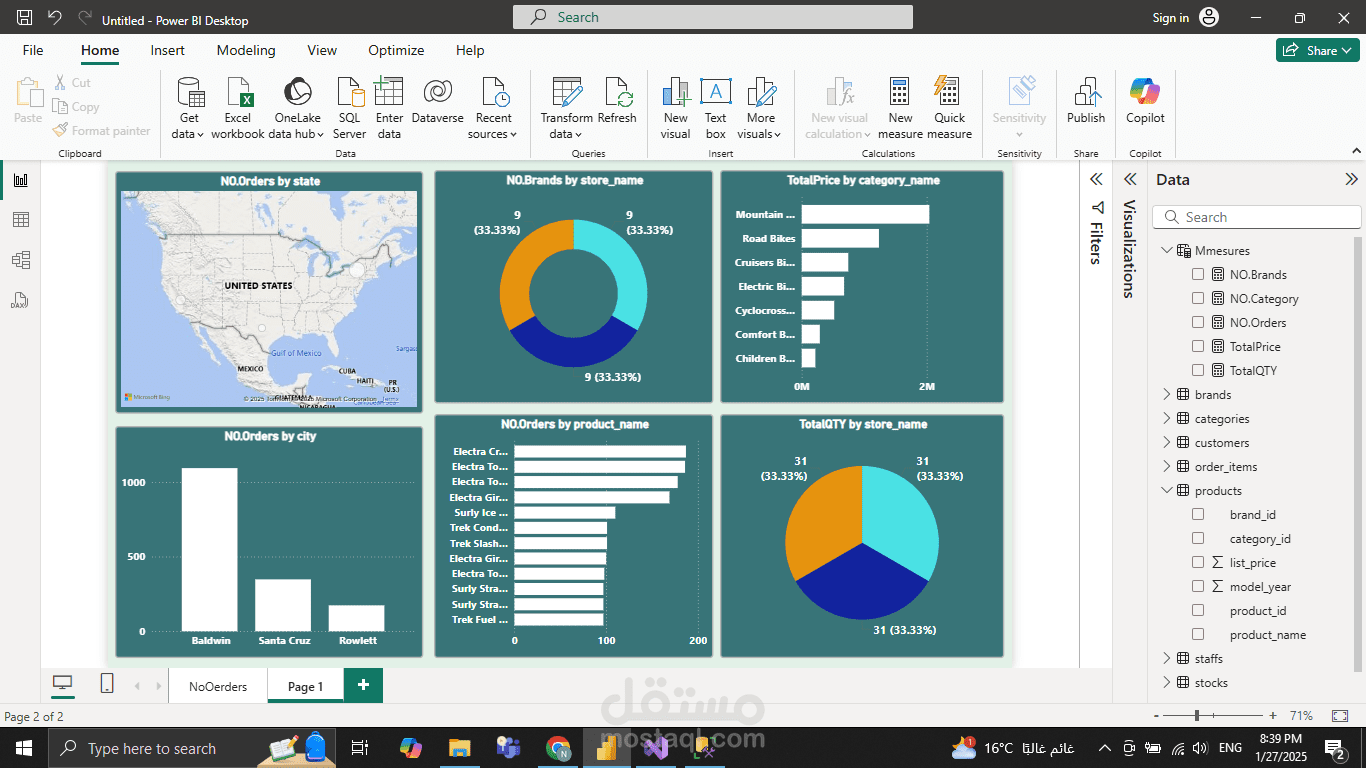Import from Excel workbook icon
This screenshot has height=768, width=1366.
point(238,92)
